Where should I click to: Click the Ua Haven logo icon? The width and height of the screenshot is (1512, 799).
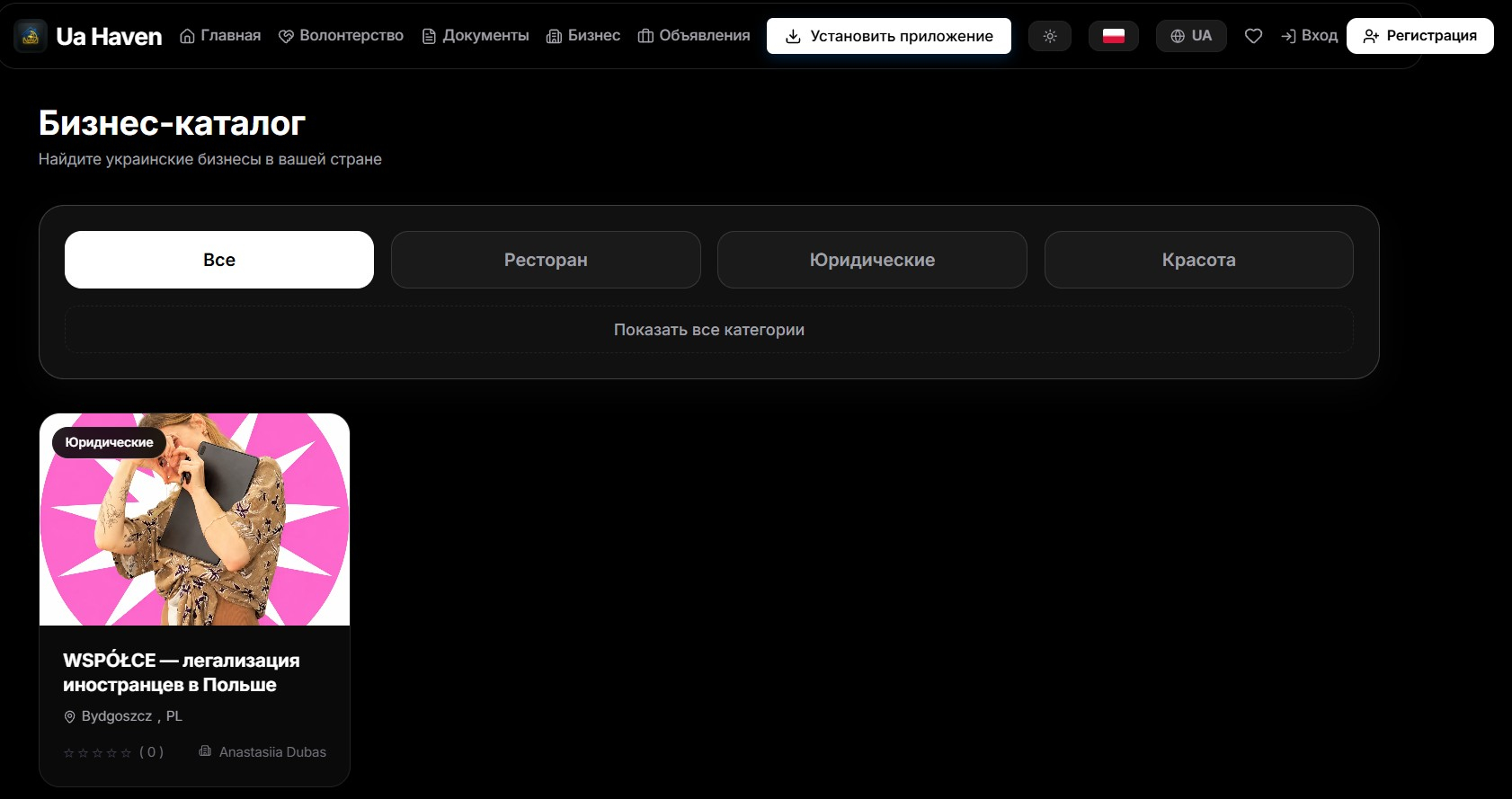(x=30, y=36)
